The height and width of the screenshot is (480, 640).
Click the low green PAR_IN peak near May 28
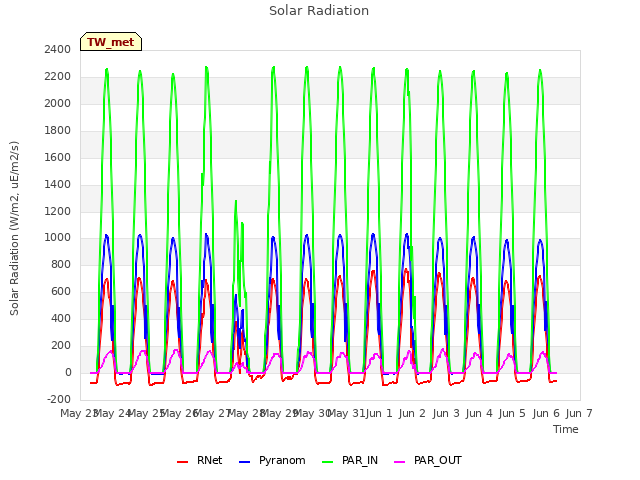tap(236, 202)
